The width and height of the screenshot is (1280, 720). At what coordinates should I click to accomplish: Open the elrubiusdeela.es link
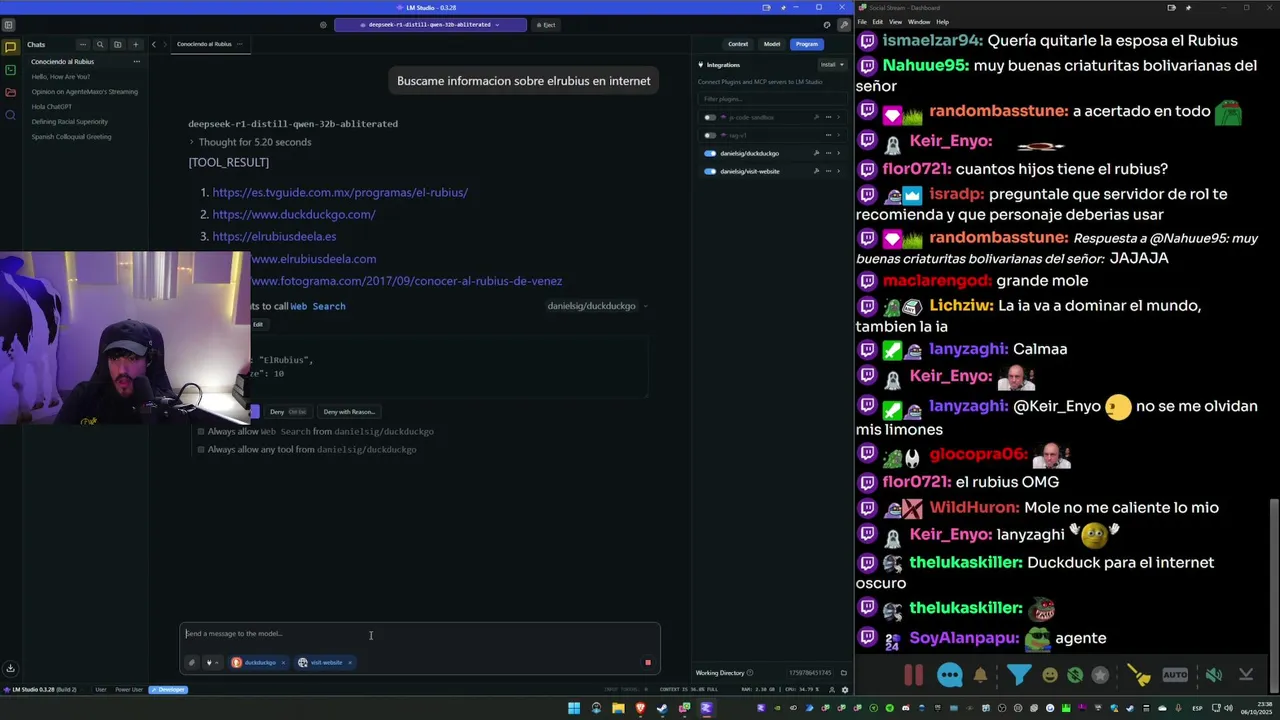coord(274,236)
